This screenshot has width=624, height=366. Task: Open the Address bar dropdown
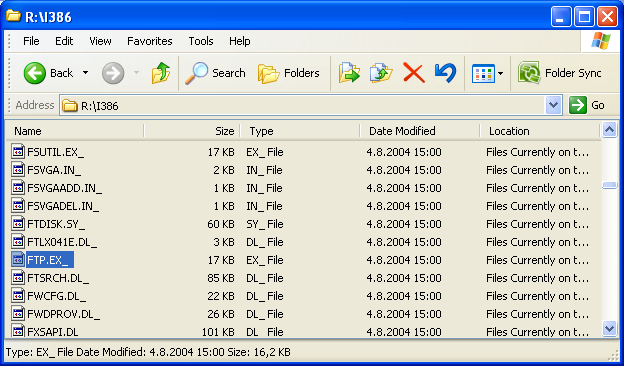pos(553,105)
